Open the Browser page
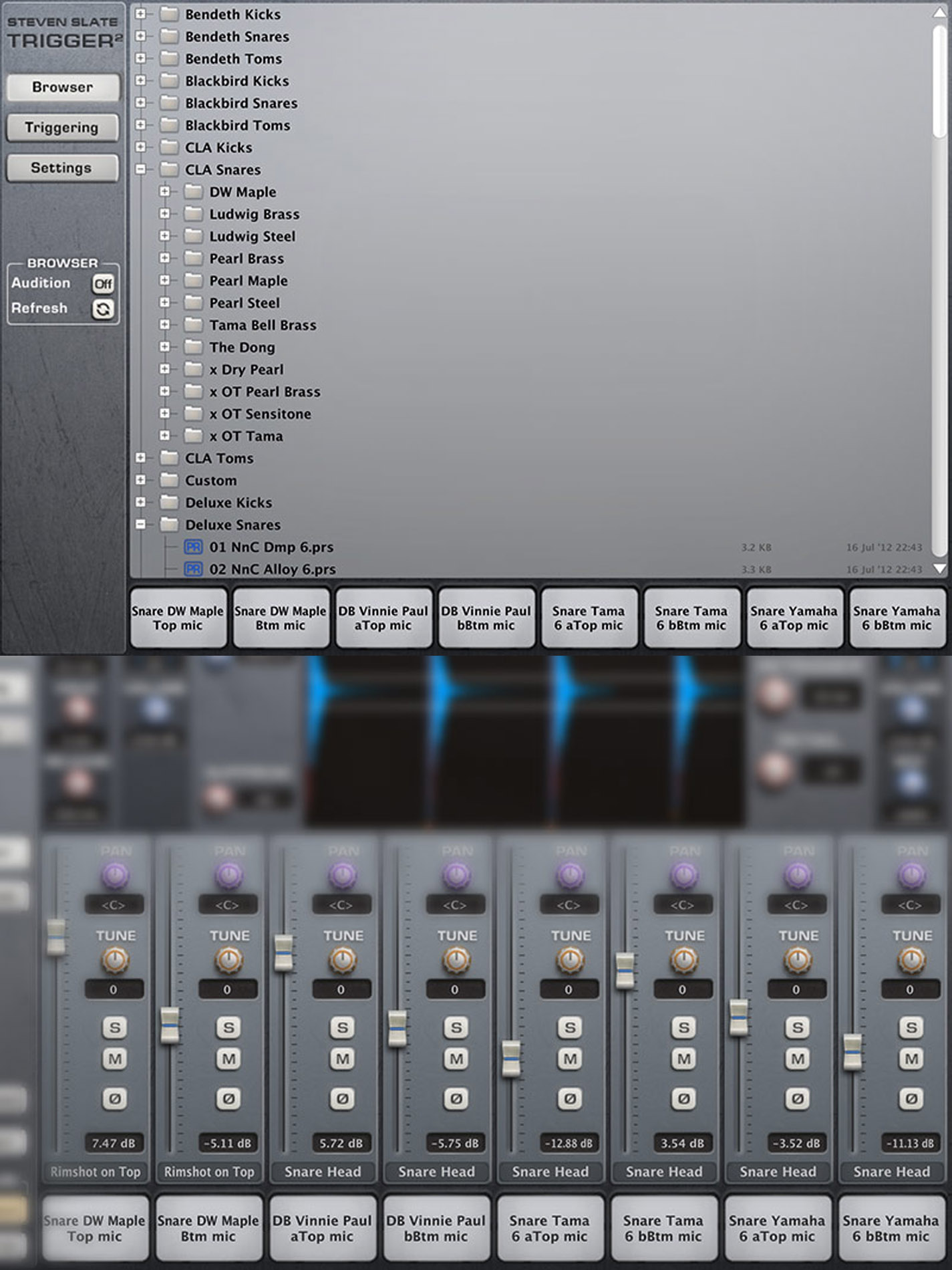The image size is (952, 1270). coord(63,87)
